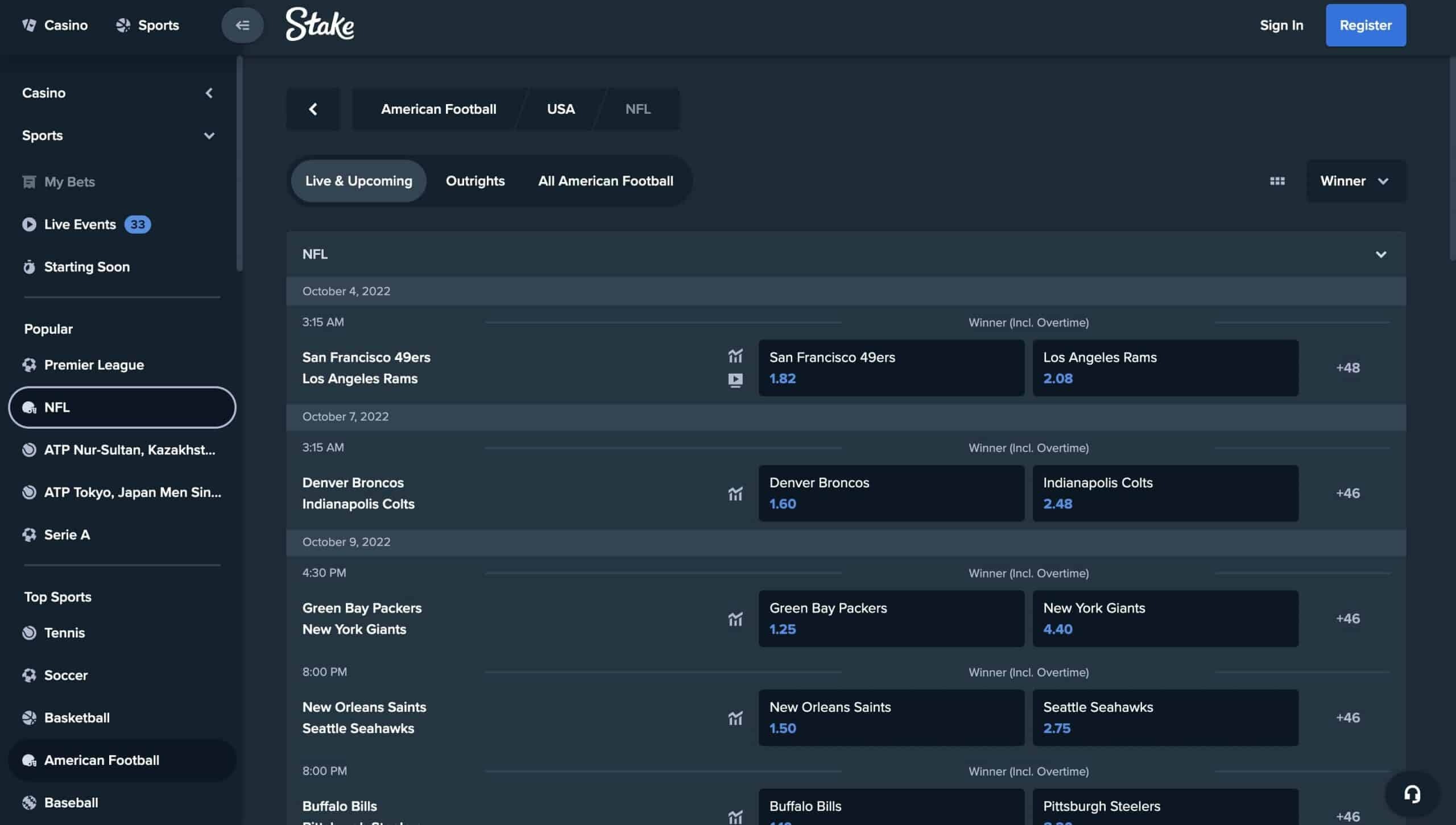The image size is (1456, 825).
Task: Open stats chart for Saints vs Seahawks
Action: pyautogui.click(x=735, y=718)
